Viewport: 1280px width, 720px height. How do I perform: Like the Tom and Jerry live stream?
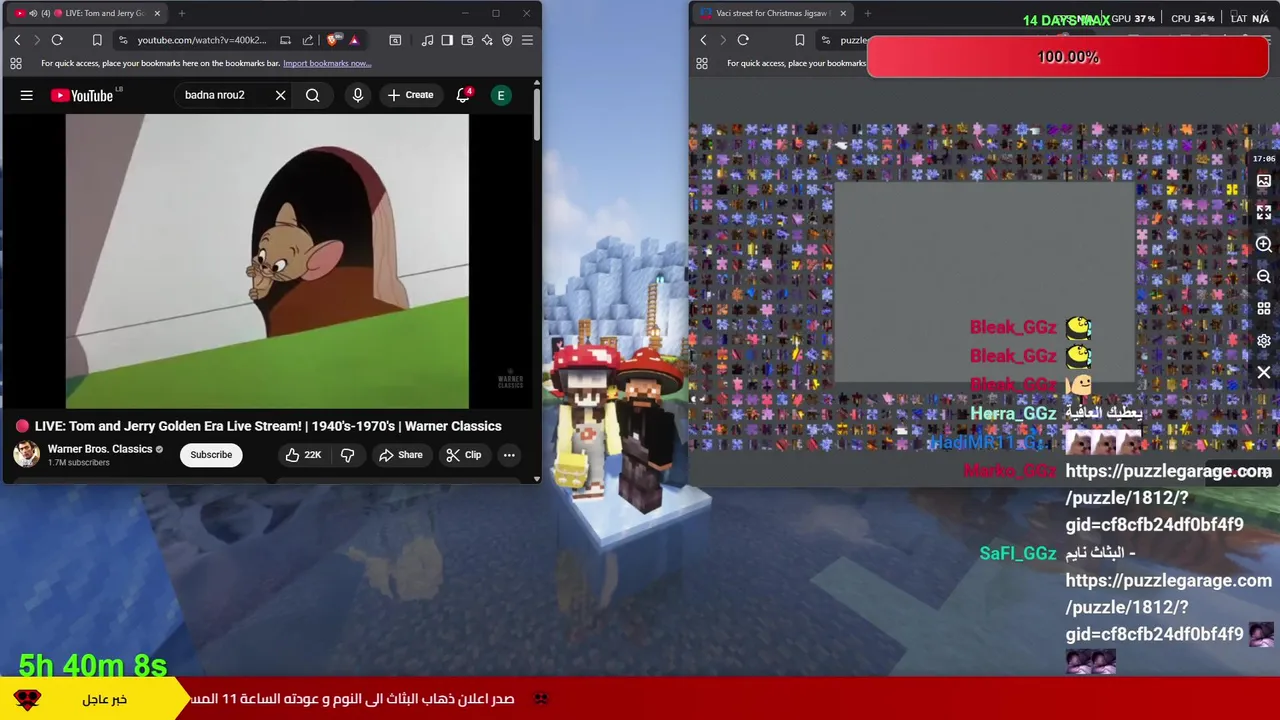[303, 455]
